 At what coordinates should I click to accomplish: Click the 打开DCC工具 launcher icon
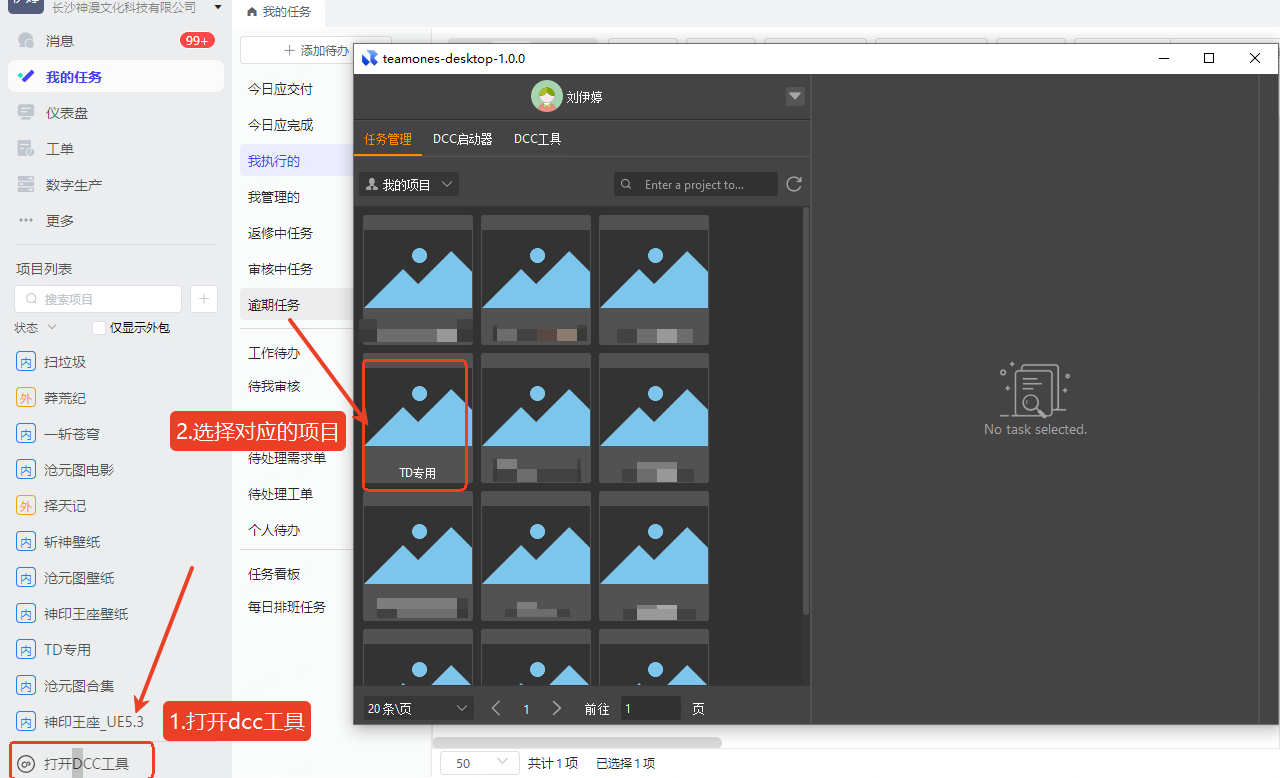tap(27, 763)
